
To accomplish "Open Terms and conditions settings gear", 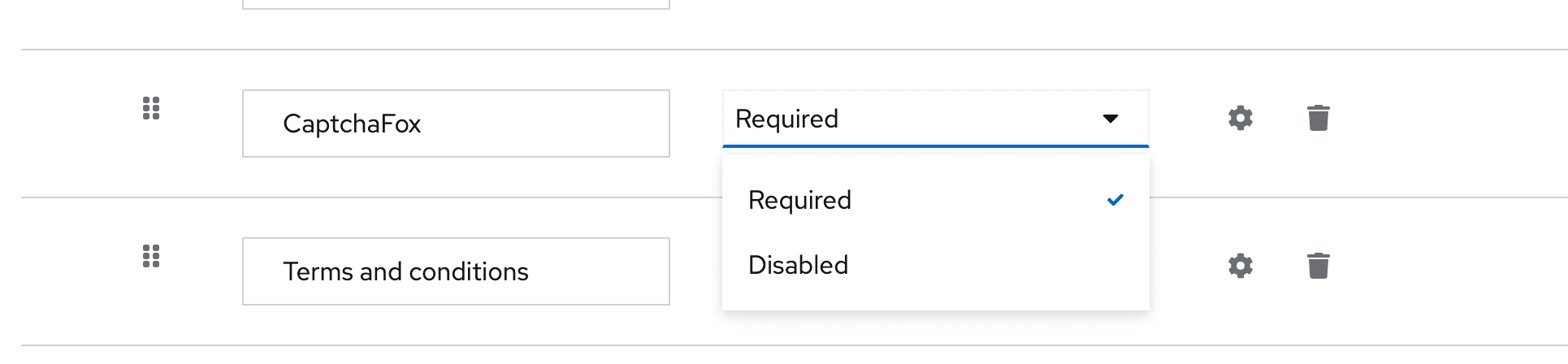I will (x=1240, y=266).
